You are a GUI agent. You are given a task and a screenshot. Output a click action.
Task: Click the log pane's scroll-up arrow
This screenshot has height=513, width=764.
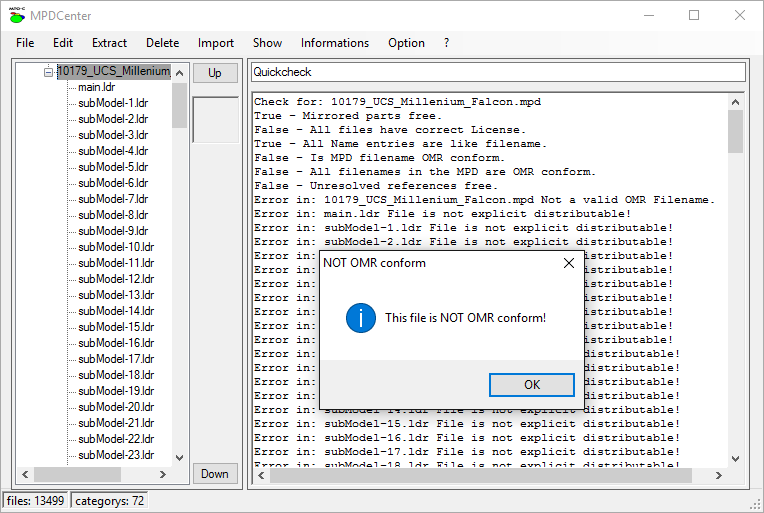[735, 102]
